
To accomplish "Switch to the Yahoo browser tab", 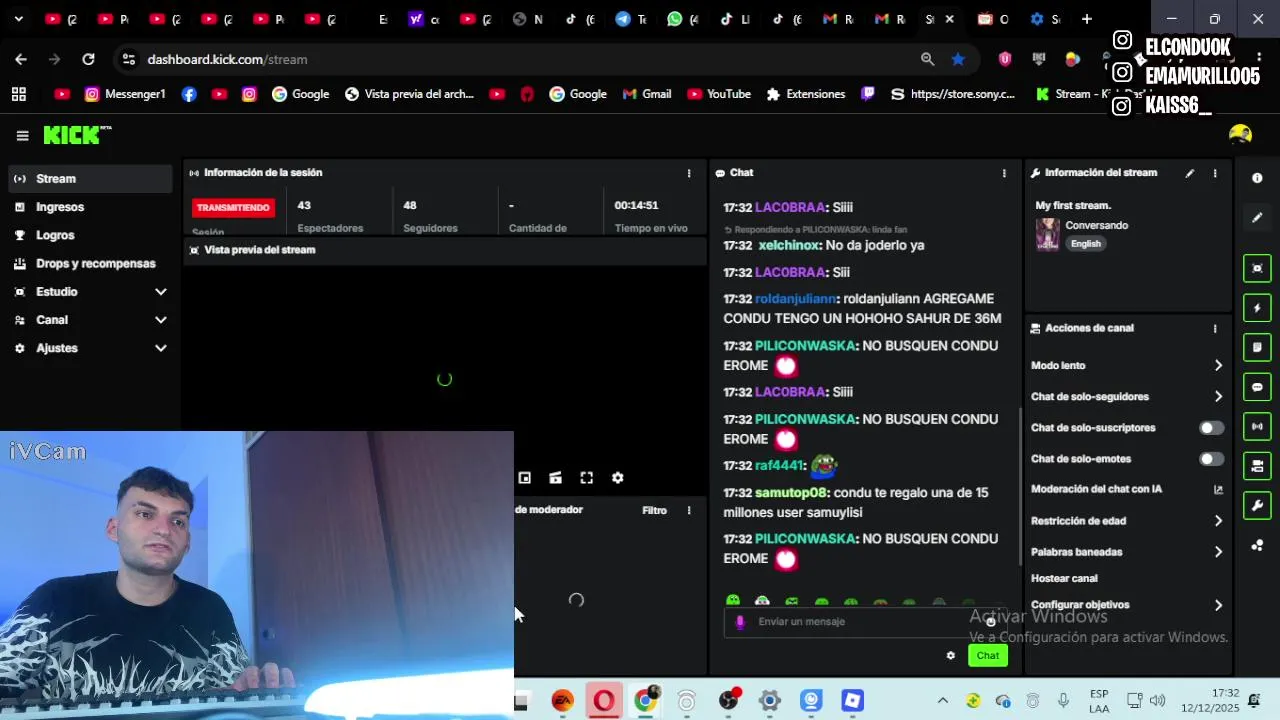I will (x=424, y=19).
